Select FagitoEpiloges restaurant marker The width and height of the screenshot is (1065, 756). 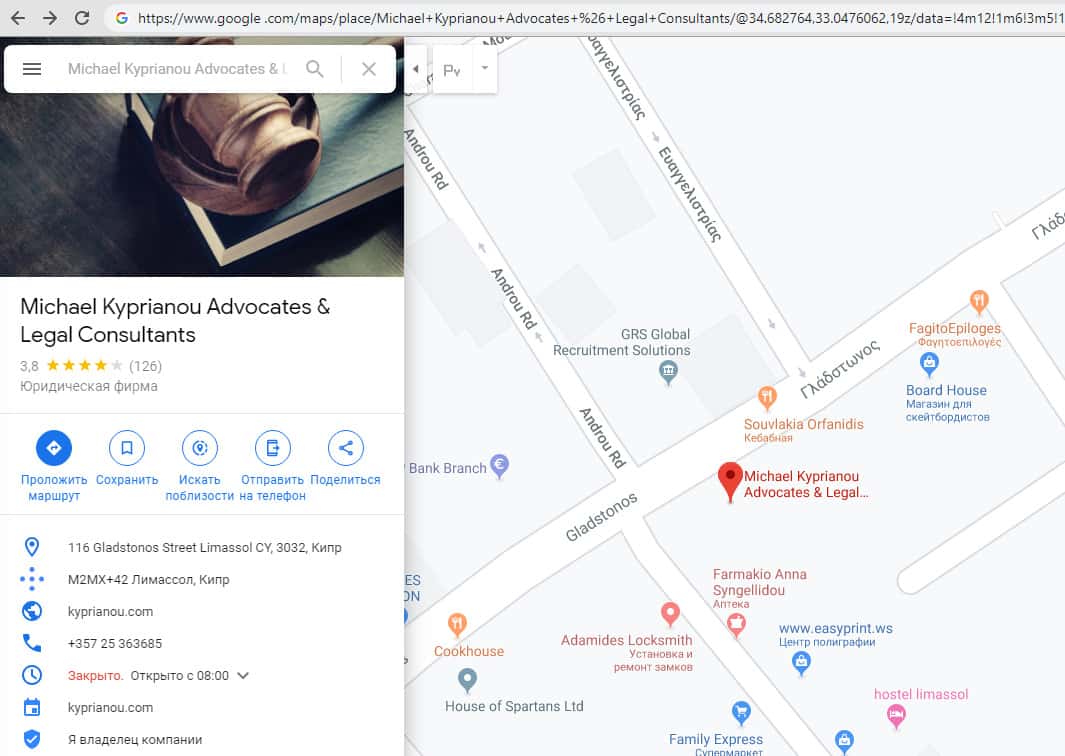click(979, 302)
